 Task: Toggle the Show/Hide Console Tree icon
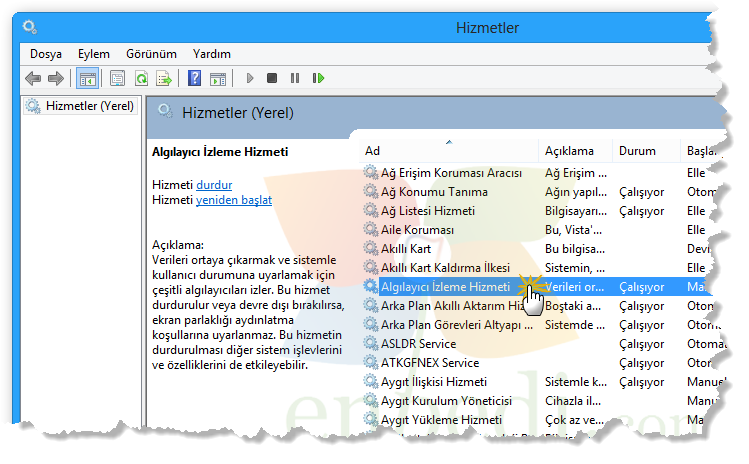(87, 78)
